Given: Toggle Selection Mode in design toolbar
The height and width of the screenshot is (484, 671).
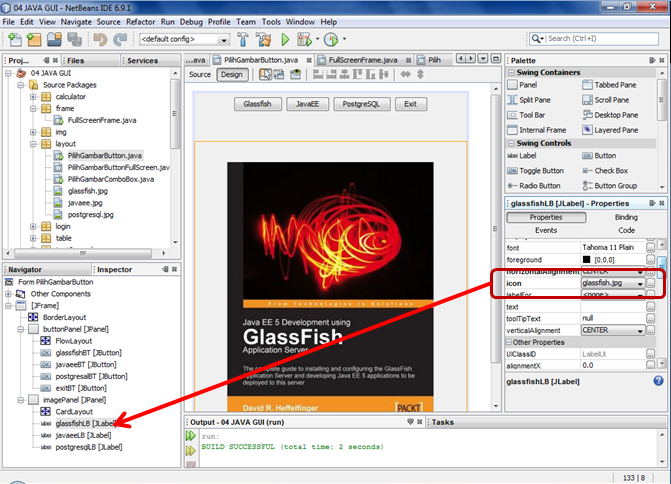Looking at the screenshot, I should coord(265,74).
